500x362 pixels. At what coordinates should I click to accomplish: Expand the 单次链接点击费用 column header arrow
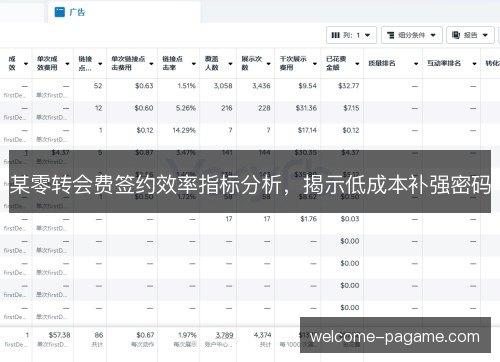(x=151, y=63)
